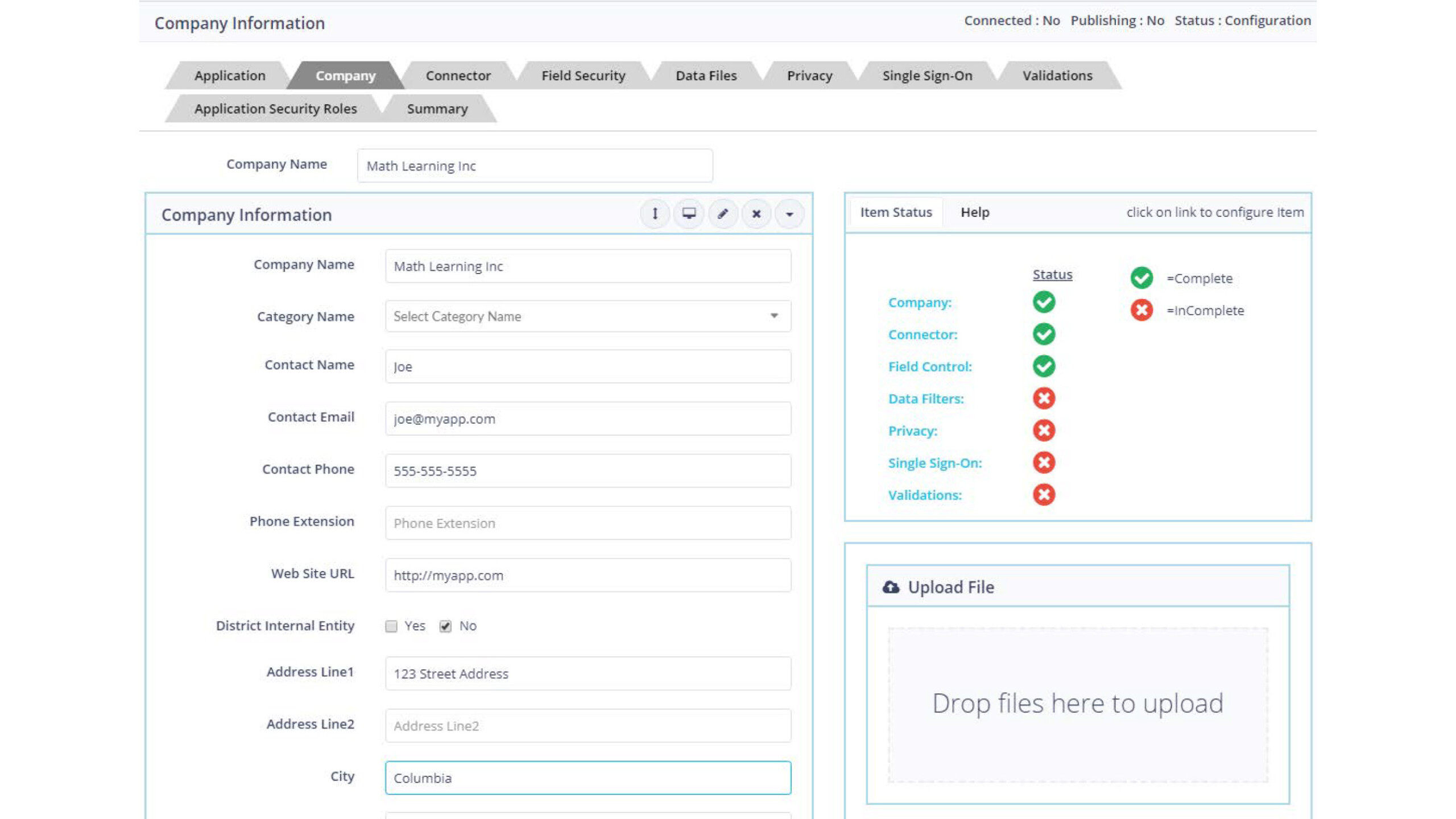This screenshot has height=819, width=1456.
Task: Click the red X icon beside Data Filters
Action: pyautogui.click(x=1044, y=398)
